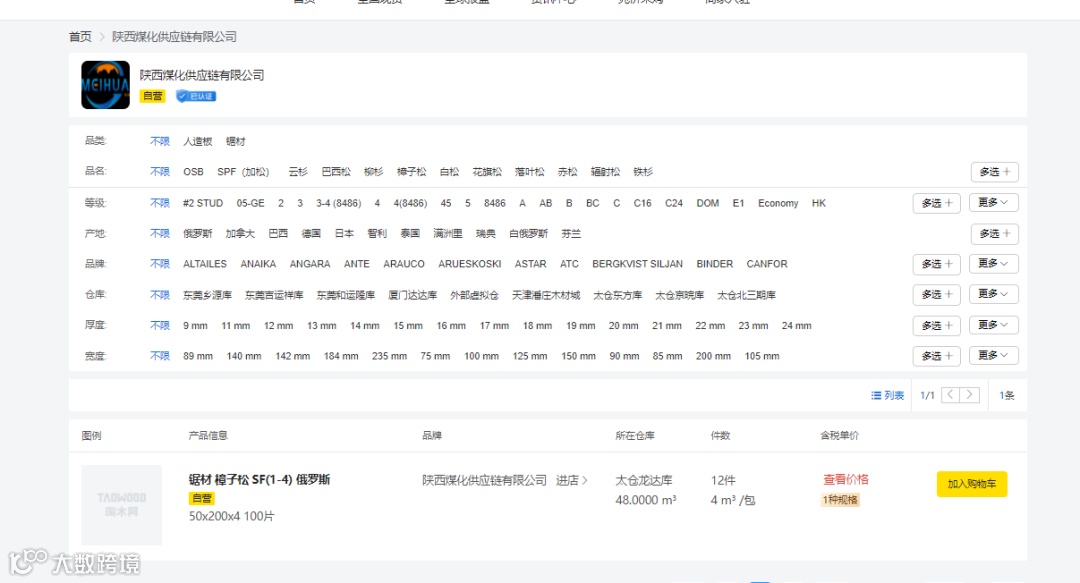Expand 更多 options in 等级 row
This screenshot has height=583, width=1080.
click(x=993, y=203)
